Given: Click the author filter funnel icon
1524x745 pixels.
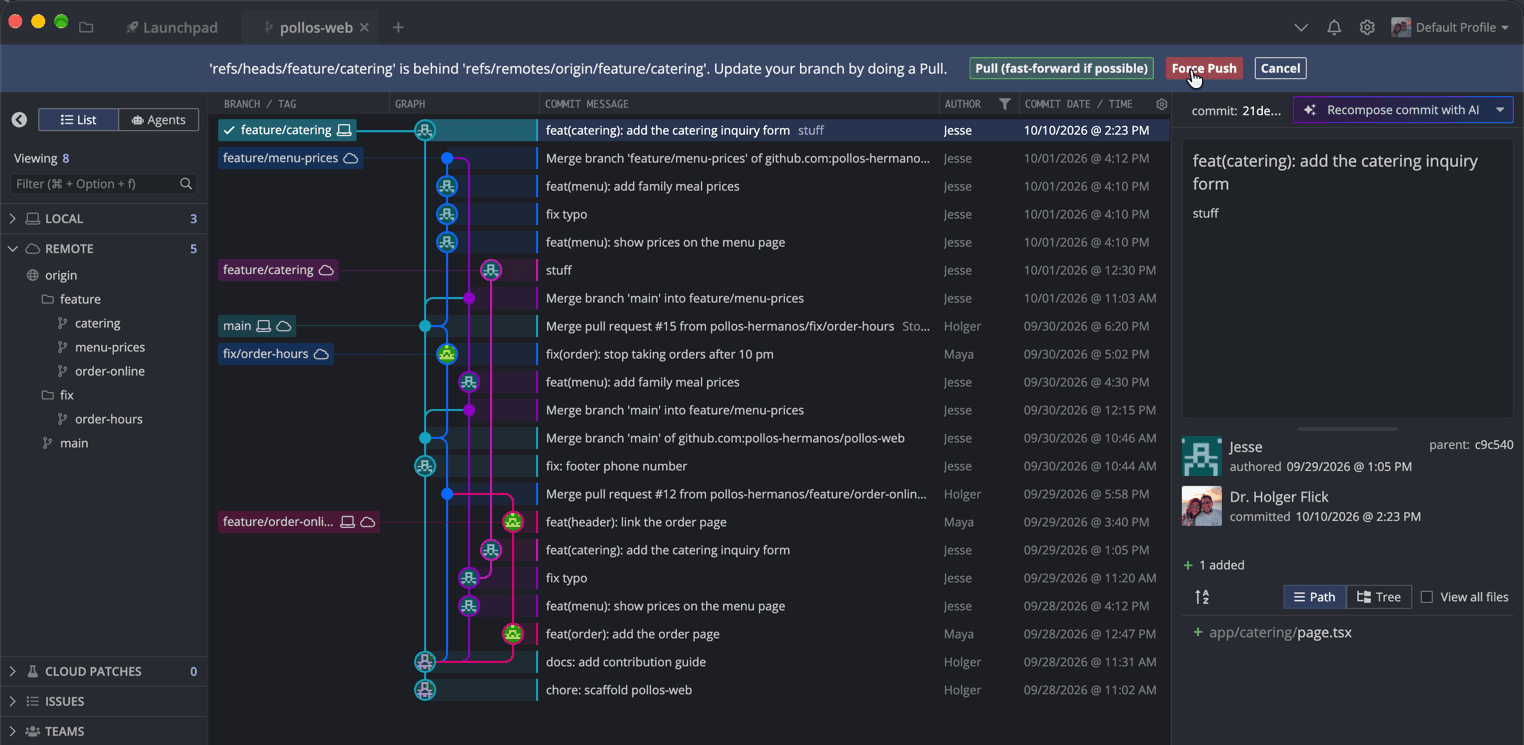Looking at the screenshot, I should (x=1004, y=104).
